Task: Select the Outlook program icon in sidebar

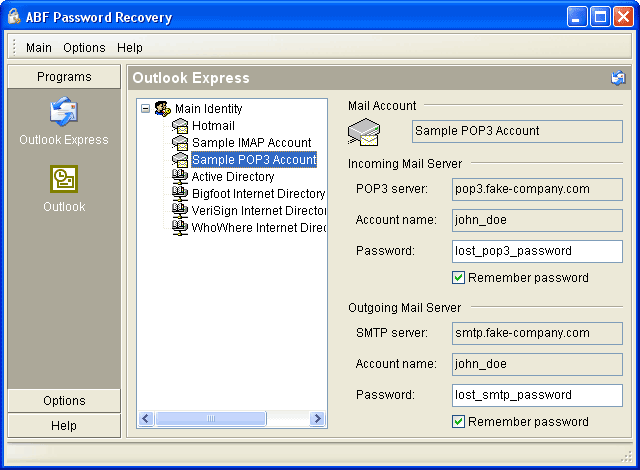Action: (64, 179)
